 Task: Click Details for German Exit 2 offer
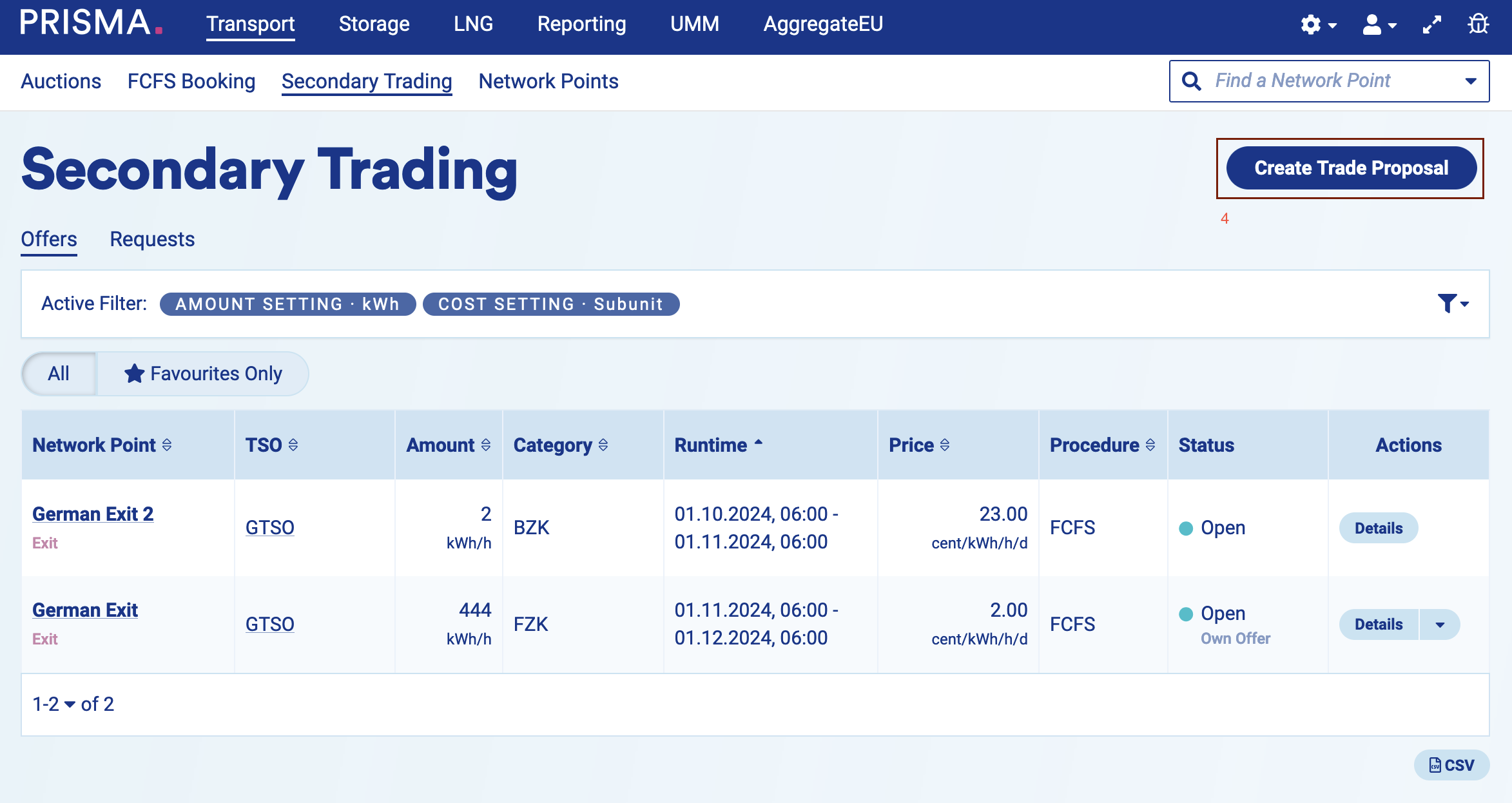click(x=1378, y=528)
